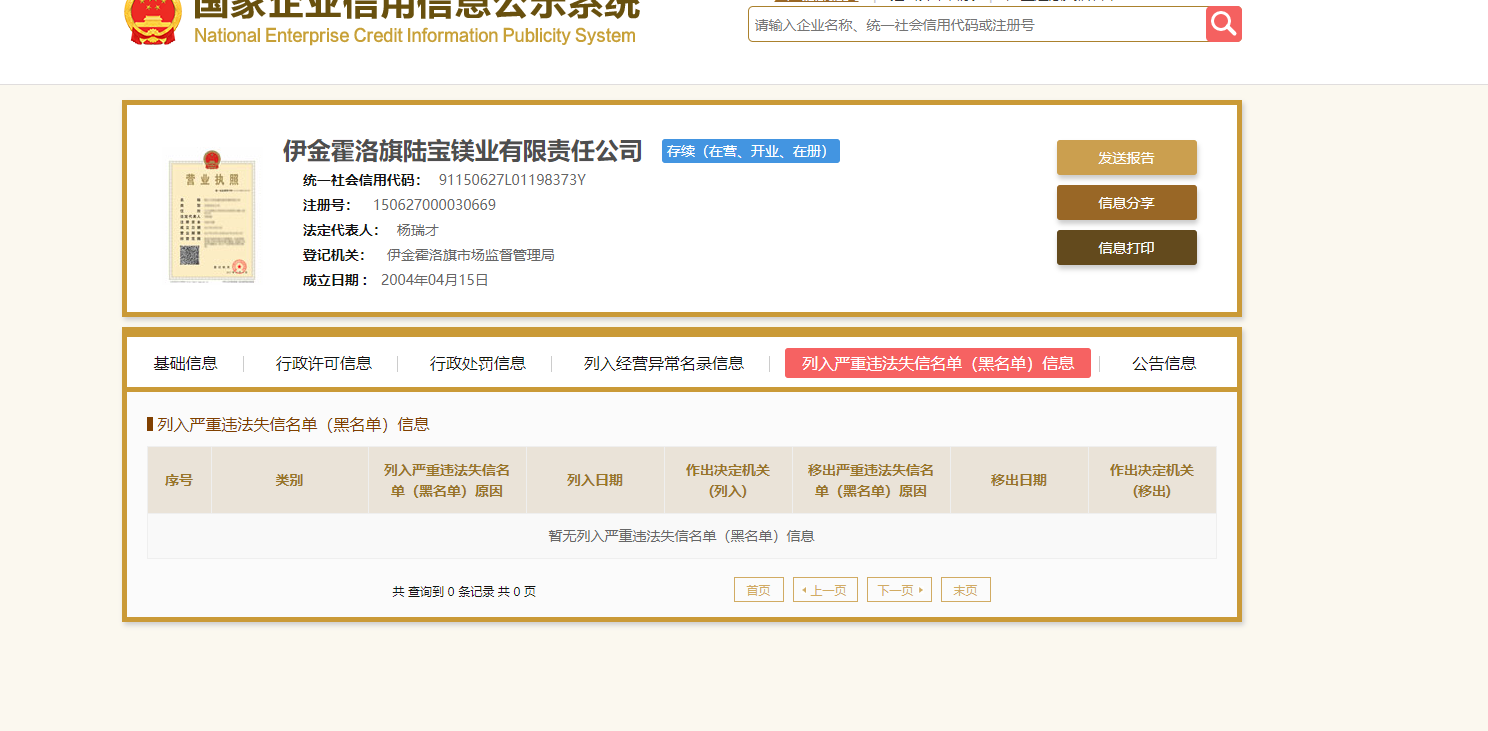
Task: Click the 上一页 pagination button
Action: coord(825,590)
